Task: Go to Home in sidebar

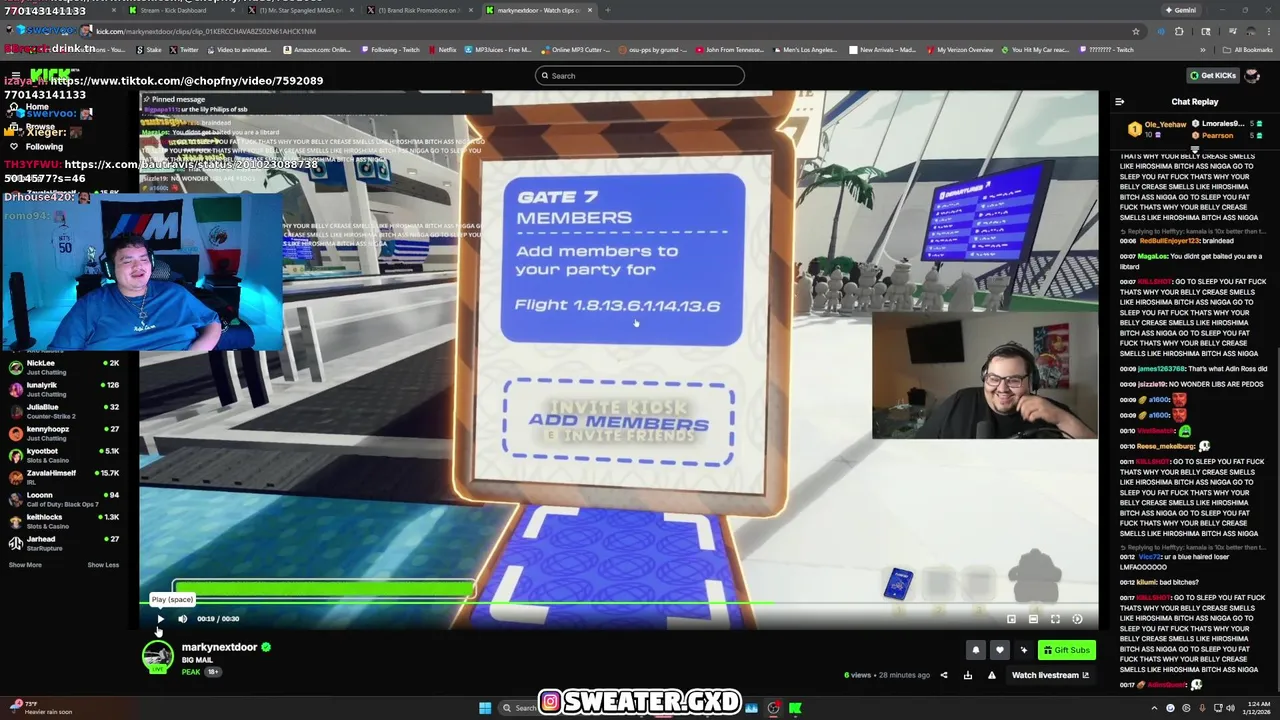Action: point(37,107)
